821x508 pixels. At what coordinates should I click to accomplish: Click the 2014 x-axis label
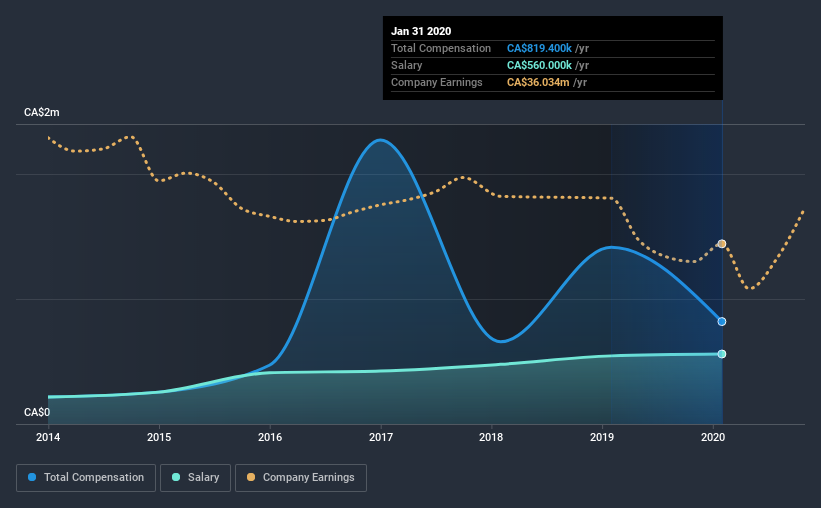click(x=48, y=437)
